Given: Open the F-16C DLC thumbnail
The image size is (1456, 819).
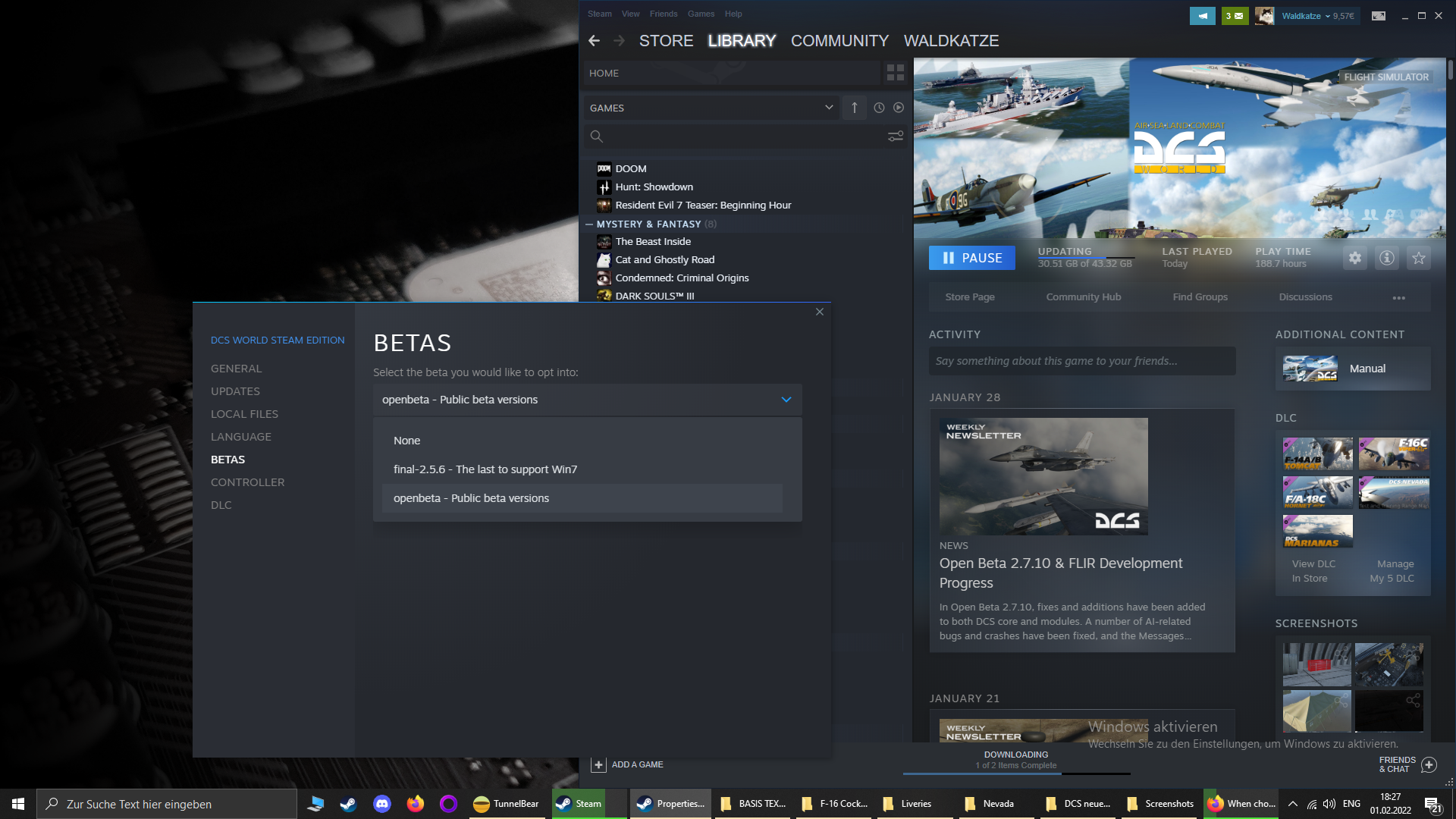Looking at the screenshot, I should tap(1394, 453).
